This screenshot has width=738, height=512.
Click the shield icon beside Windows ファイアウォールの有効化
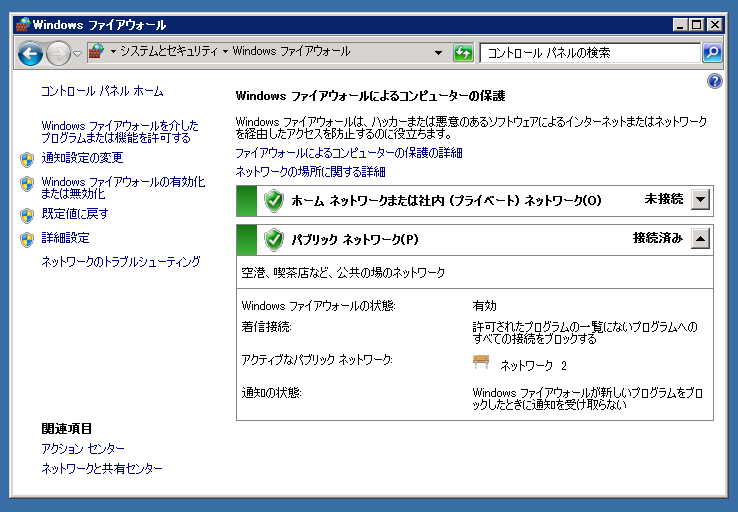click(27, 184)
